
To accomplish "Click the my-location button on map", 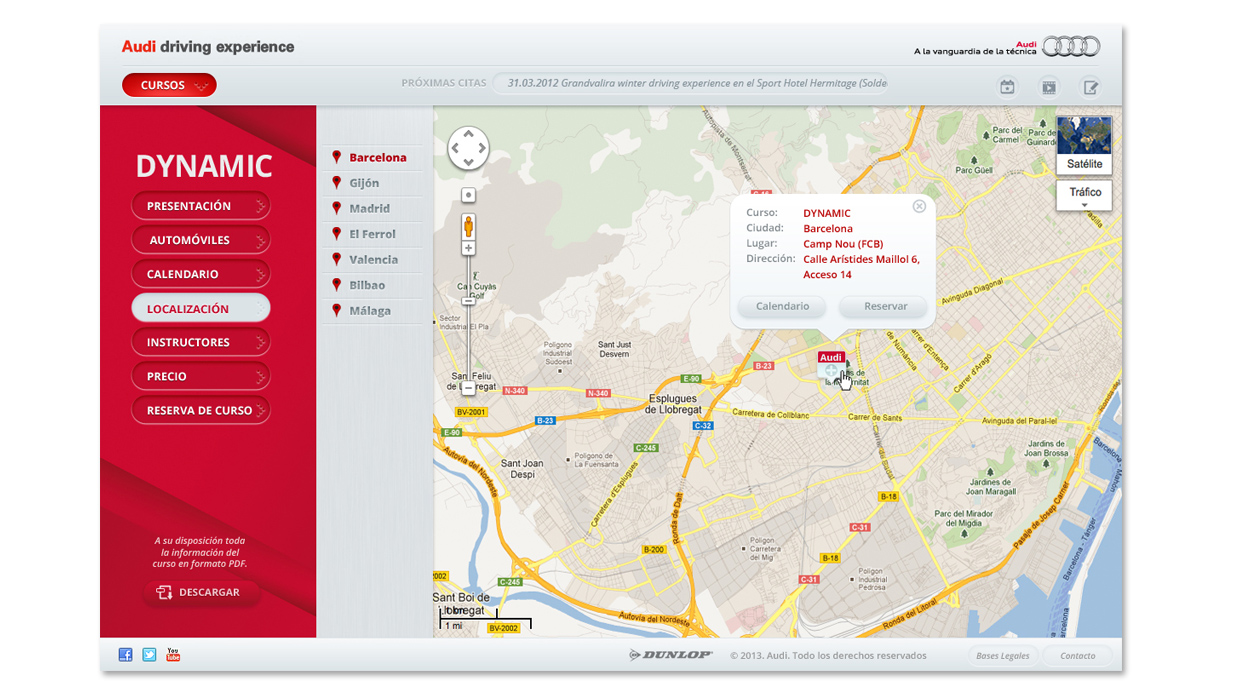I will click(468, 195).
